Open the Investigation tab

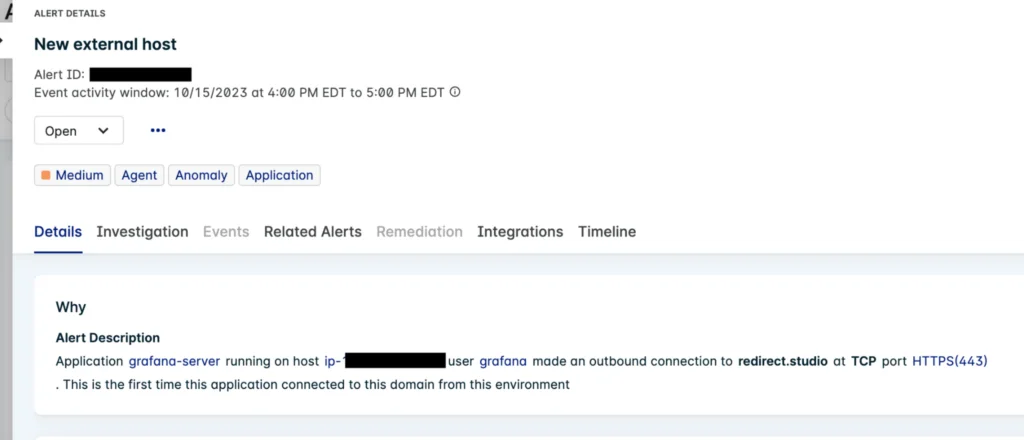point(142,231)
